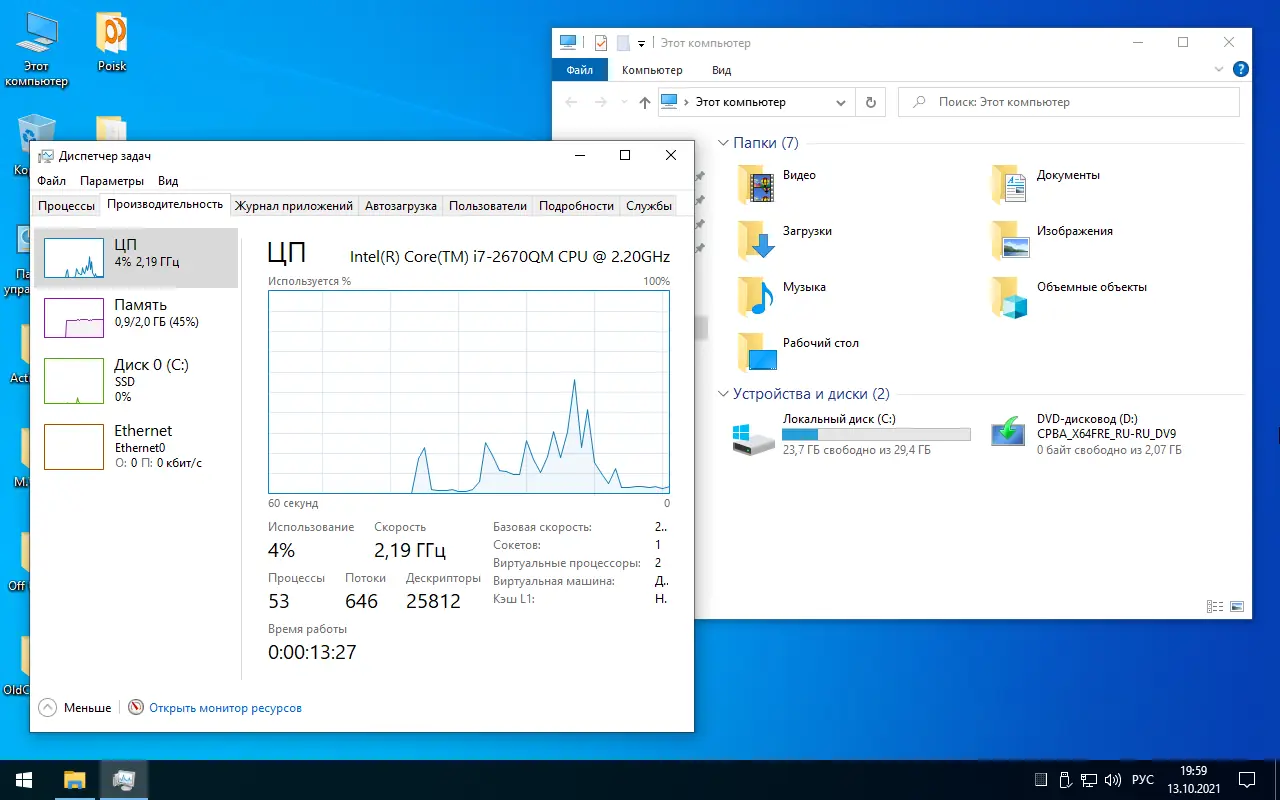Viewport: 1280px width, 800px height.
Task: Open the Explorer help question mark icon
Action: (1240, 70)
